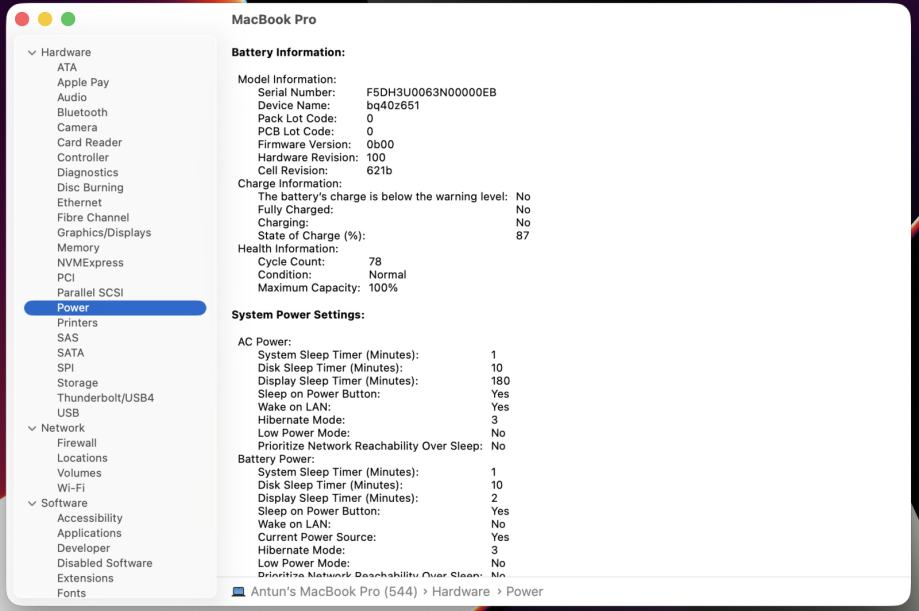Select Accessibility under Software
The image size is (919, 611).
pos(90,518)
